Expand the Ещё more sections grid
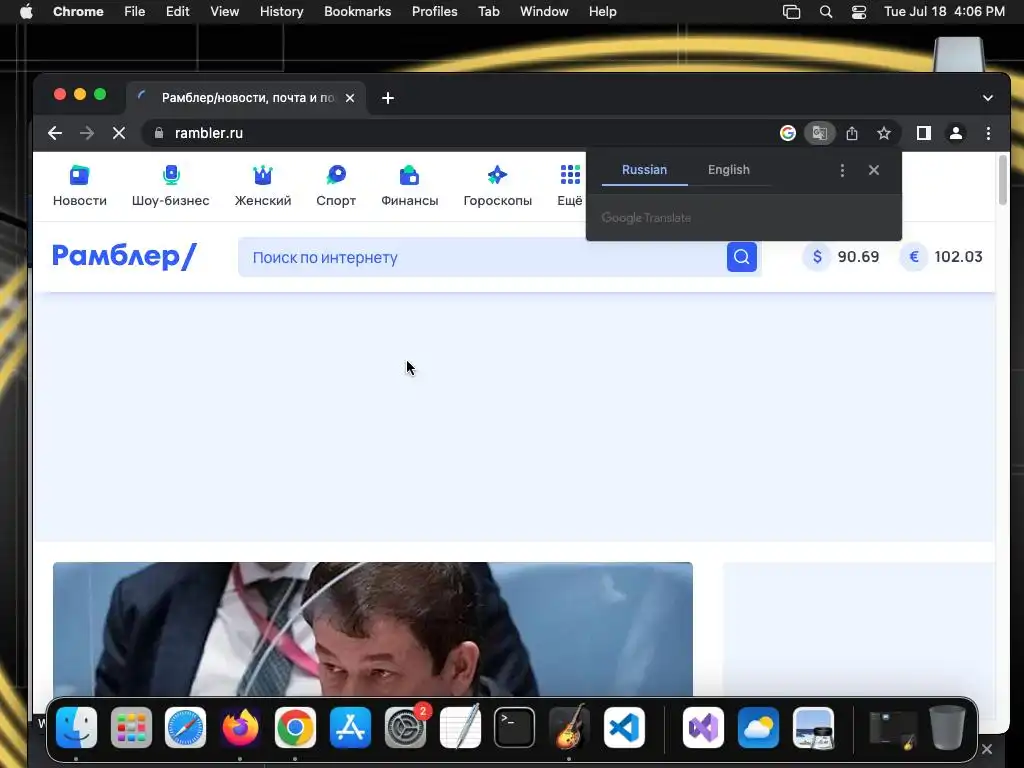Screen dimensions: 1024x768 click(570, 186)
